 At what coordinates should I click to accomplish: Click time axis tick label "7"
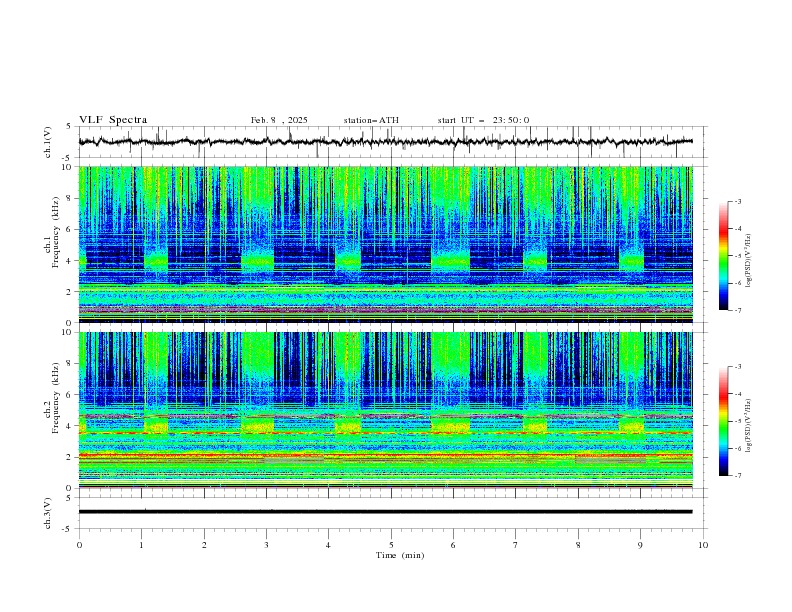click(515, 545)
